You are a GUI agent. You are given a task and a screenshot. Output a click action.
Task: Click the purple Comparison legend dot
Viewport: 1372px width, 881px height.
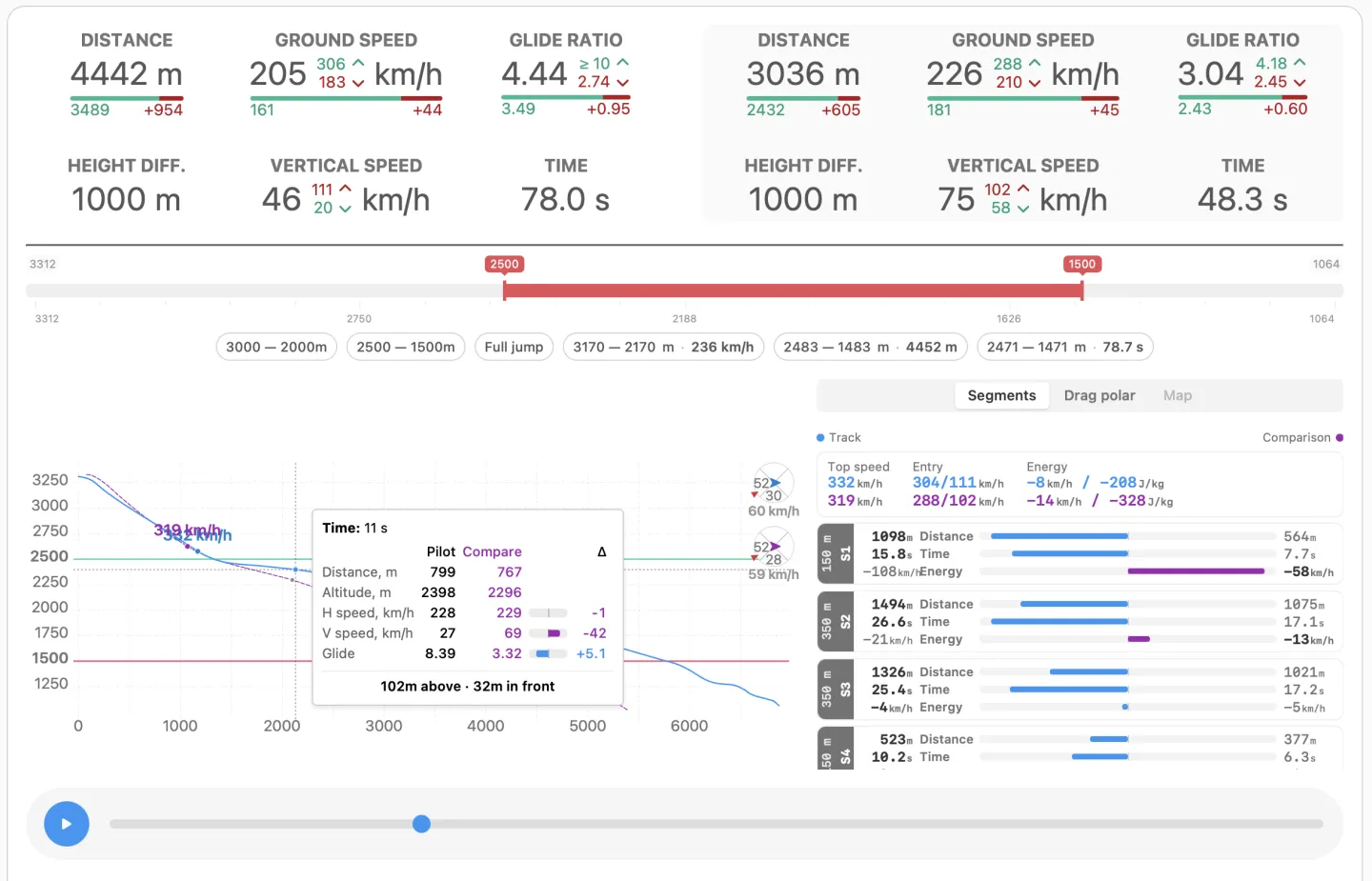point(1340,437)
